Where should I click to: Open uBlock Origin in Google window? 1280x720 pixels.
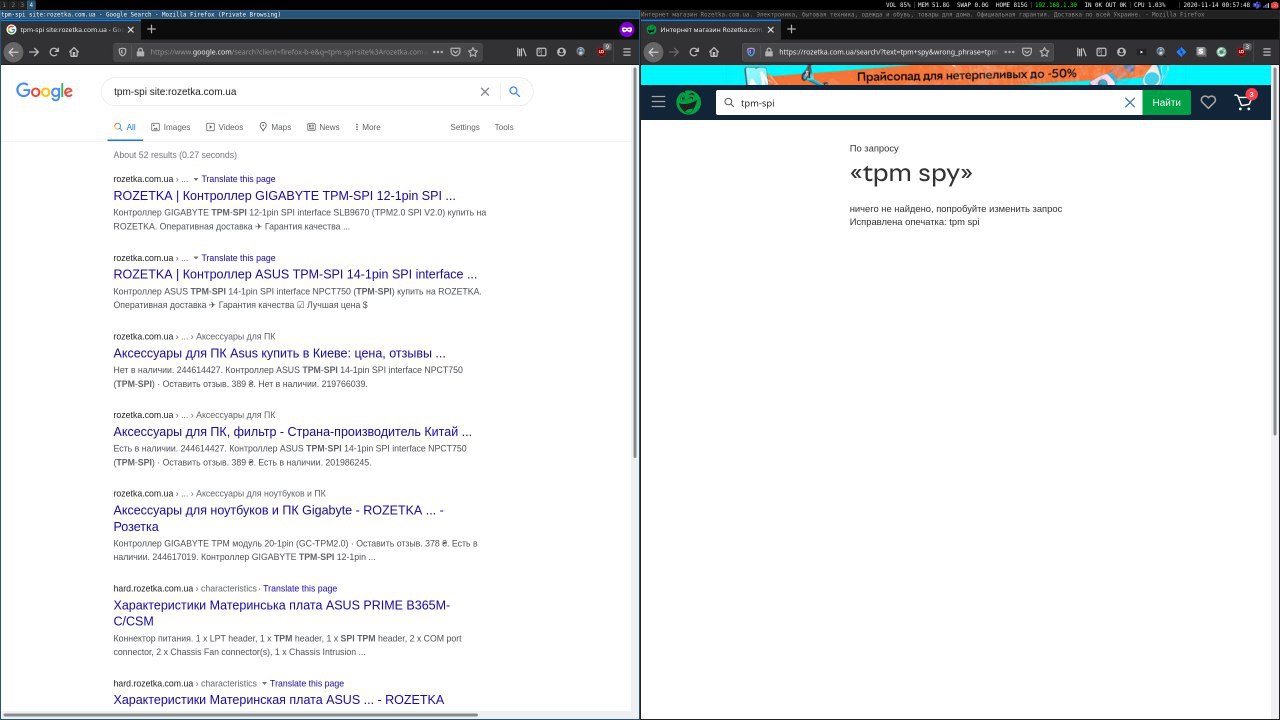pyautogui.click(x=603, y=51)
